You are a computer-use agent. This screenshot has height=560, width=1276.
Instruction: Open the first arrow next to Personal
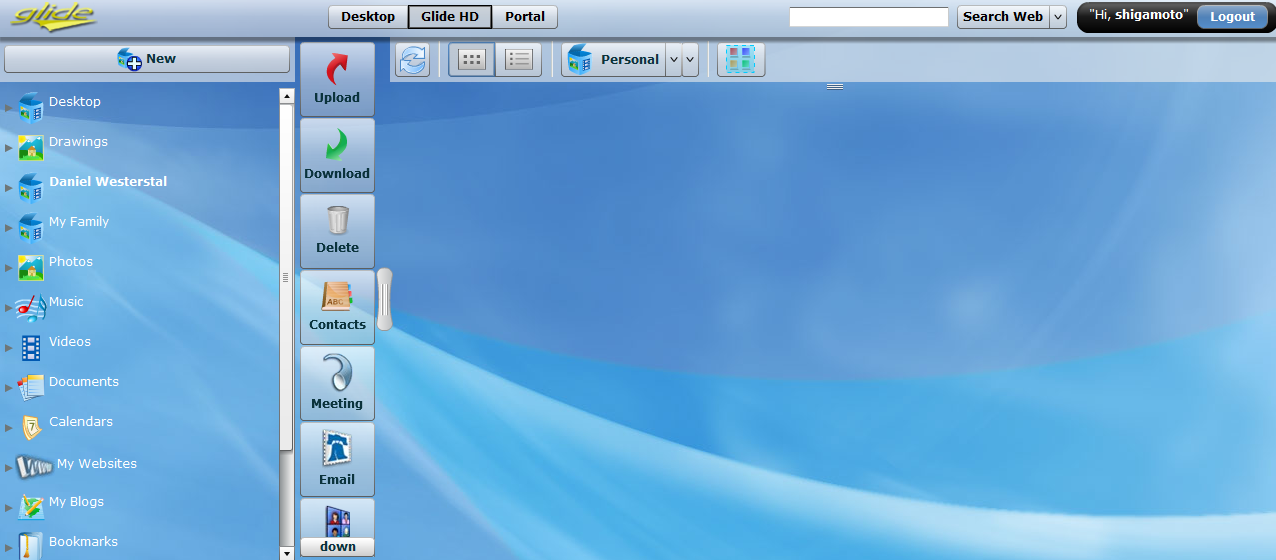[x=674, y=60]
